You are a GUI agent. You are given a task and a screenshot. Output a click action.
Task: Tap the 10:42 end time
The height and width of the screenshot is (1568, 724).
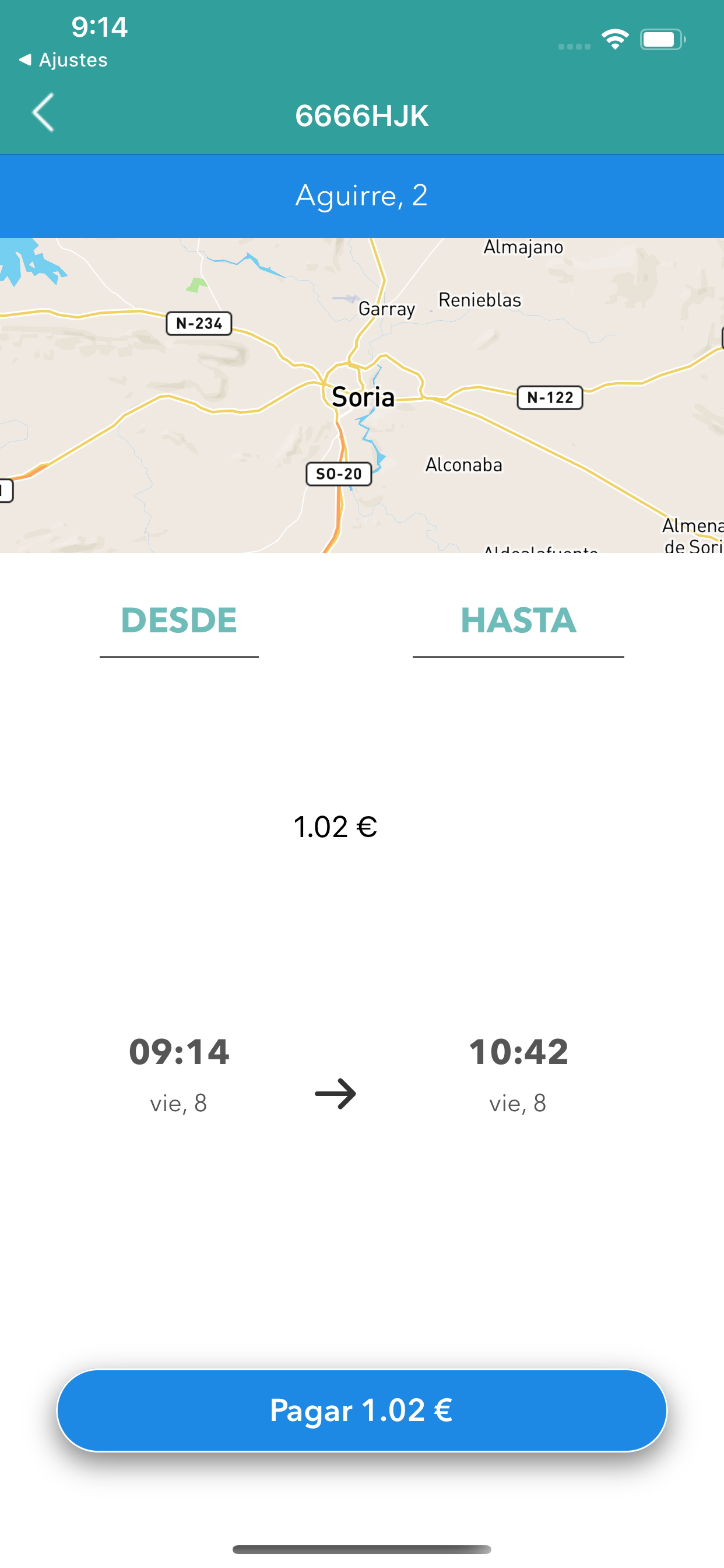(x=518, y=1052)
